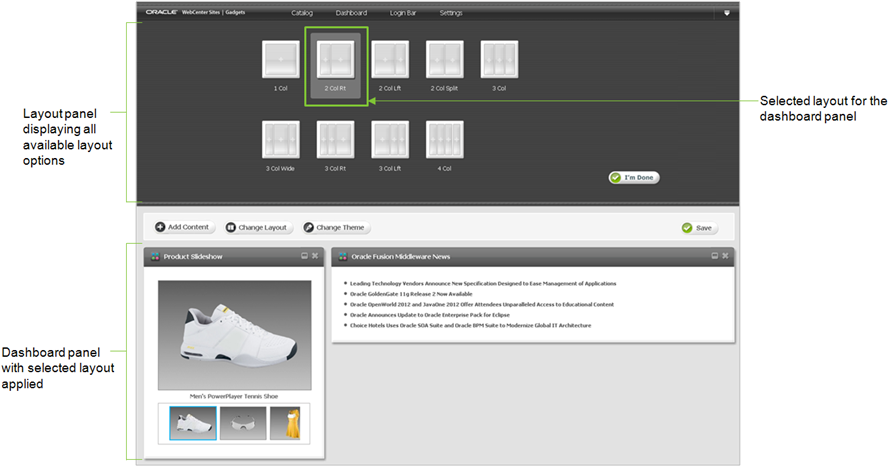
Task: Select the sunglasses thumbnail
Action: [243, 423]
